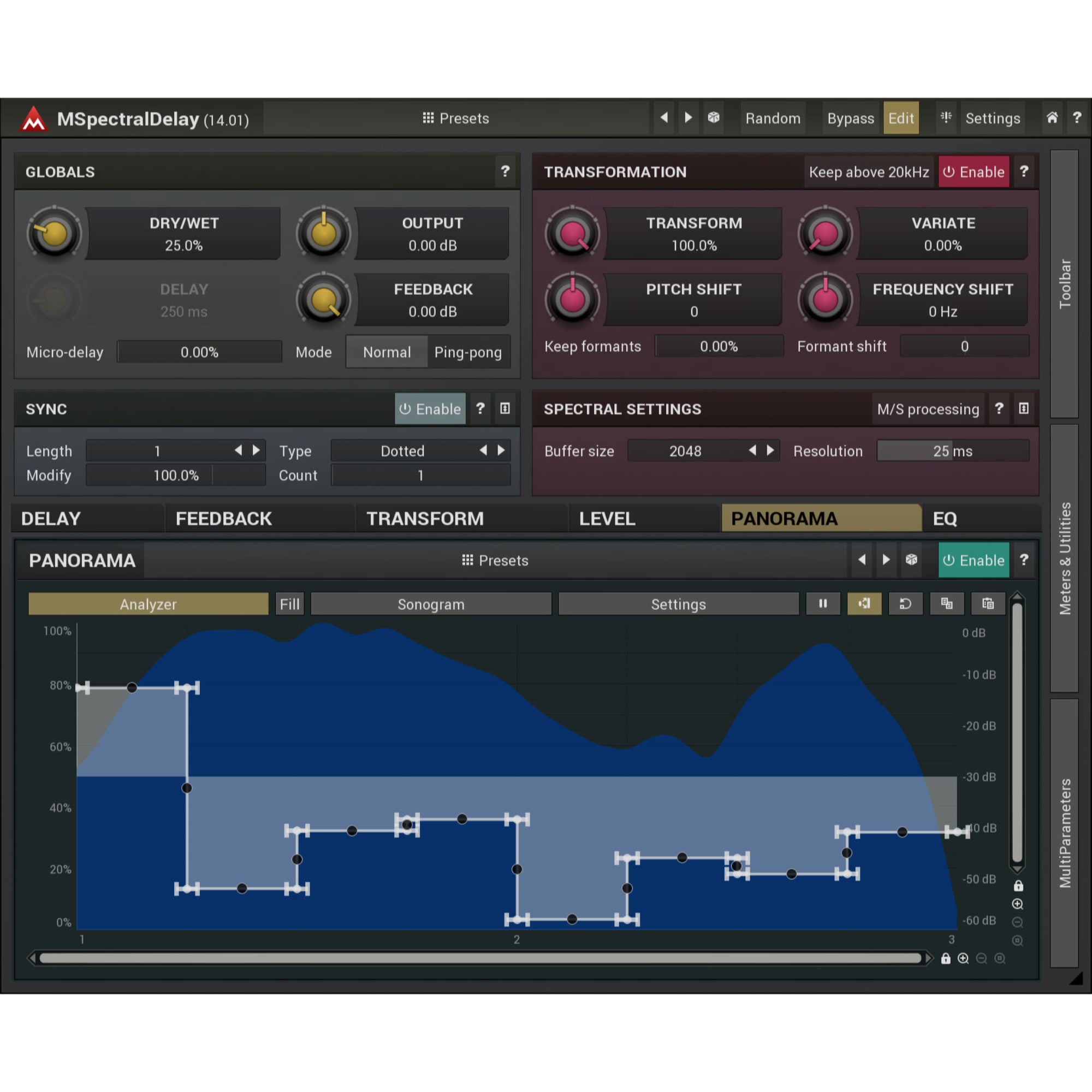This screenshot has width=1092, height=1092.
Task: Pause the analyzer display
Action: click(823, 604)
